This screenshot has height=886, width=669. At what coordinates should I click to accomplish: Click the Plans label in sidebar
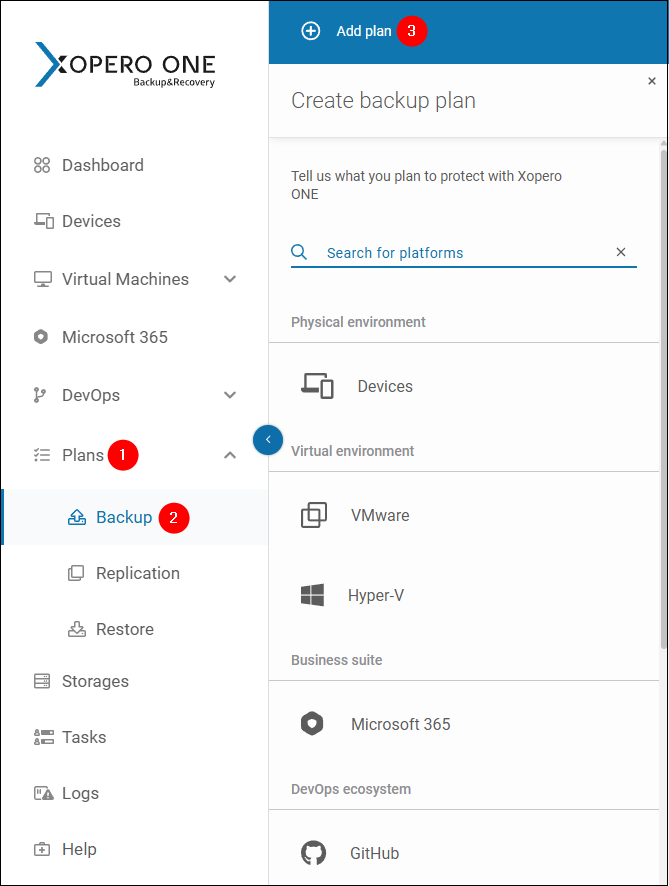tap(83, 455)
